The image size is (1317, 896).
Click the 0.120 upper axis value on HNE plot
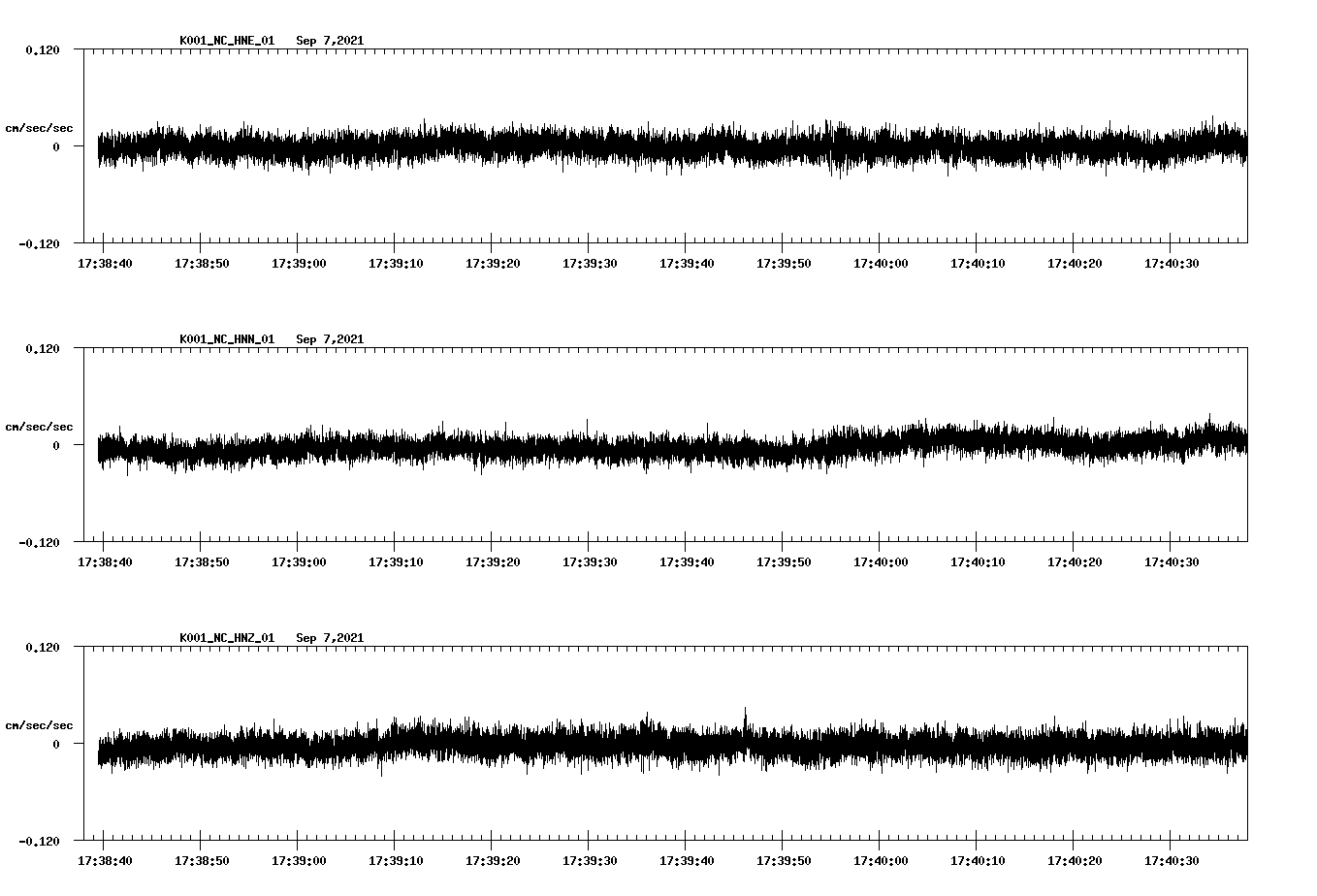[x=42, y=49]
